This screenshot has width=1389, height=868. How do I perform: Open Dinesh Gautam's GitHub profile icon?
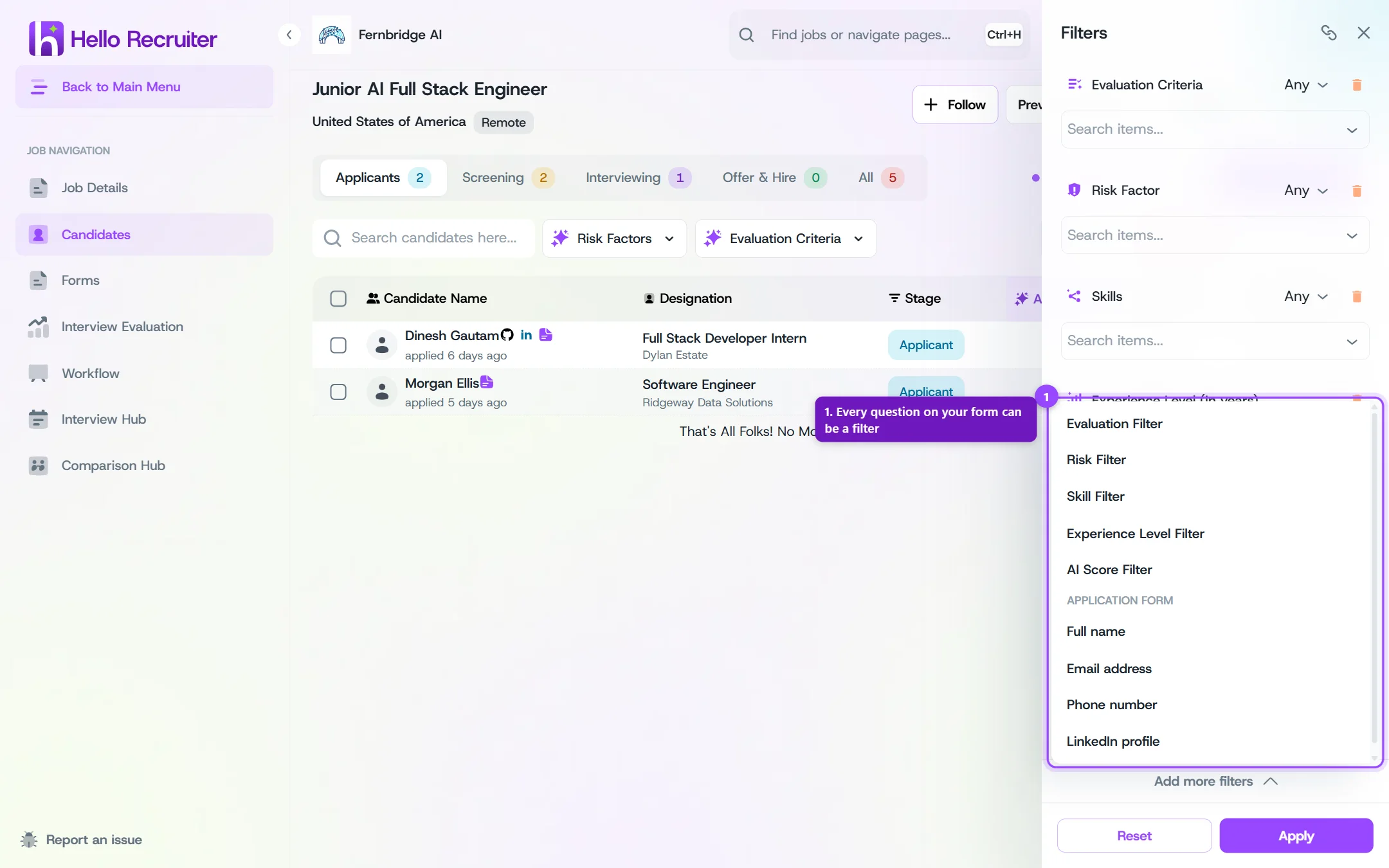click(x=507, y=335)
